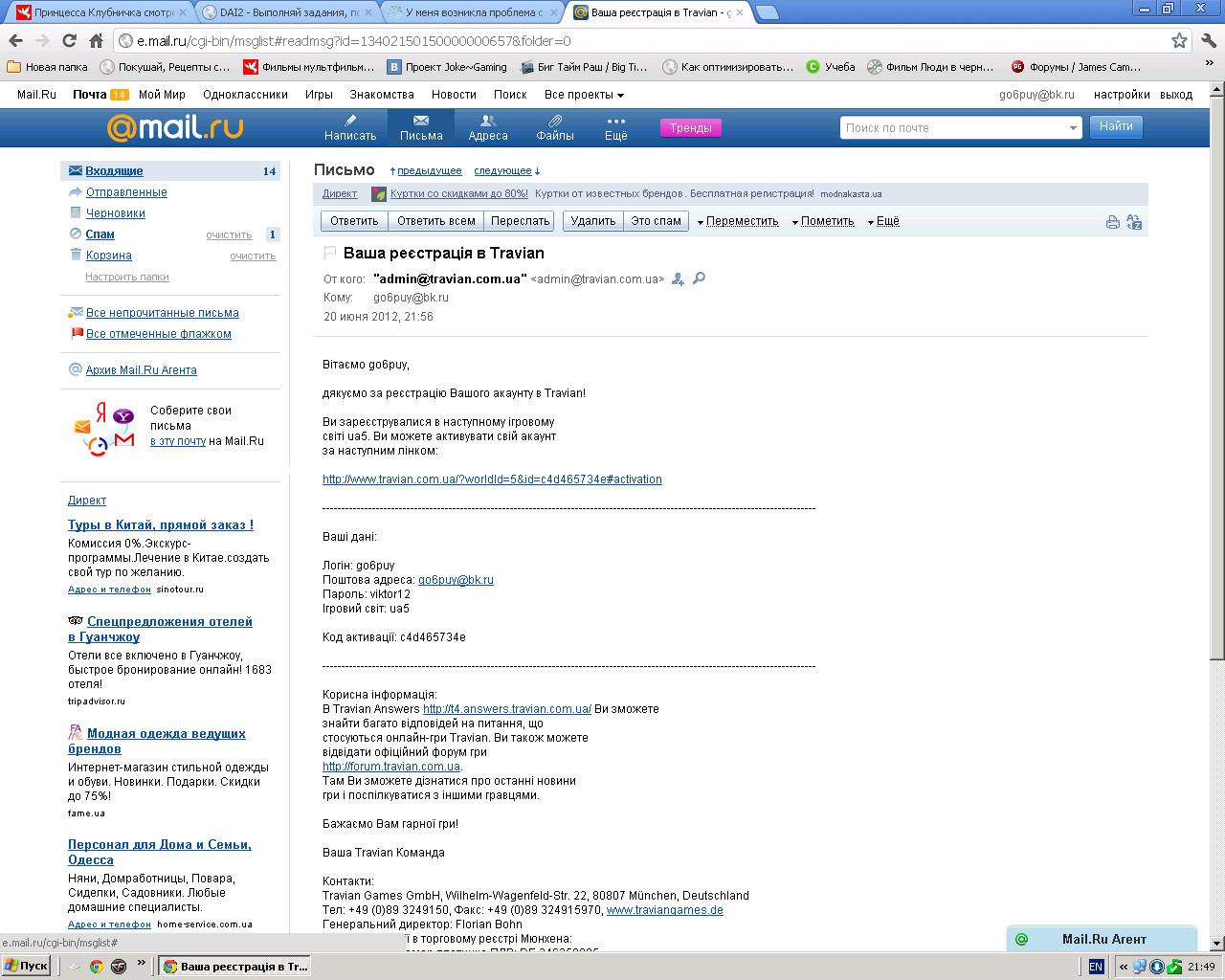Click выход to log out
This screenshot has height=980, width=1225.
(x=1176, y=95)
